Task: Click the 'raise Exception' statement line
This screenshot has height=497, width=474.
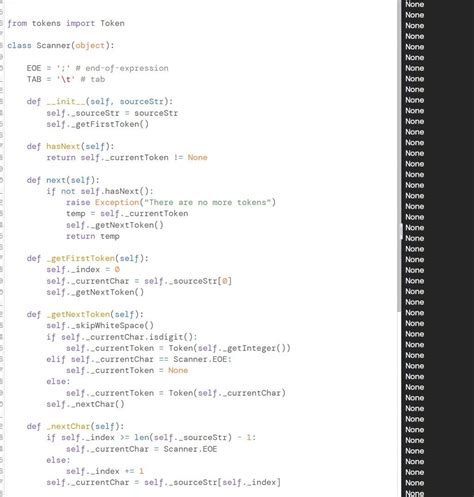Action: click(x=171, y=202)
